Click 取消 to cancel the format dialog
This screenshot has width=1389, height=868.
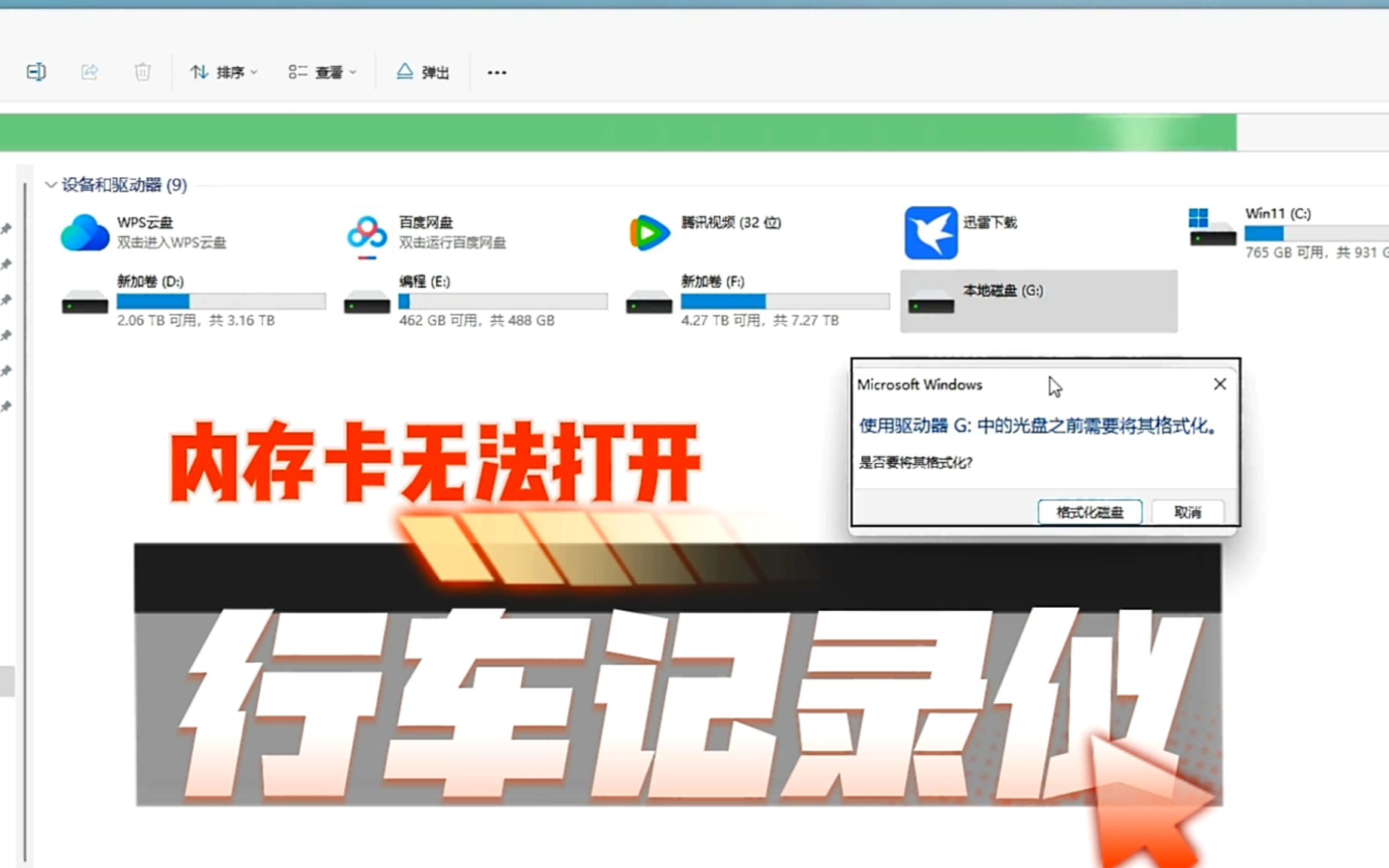(1188, 512)
